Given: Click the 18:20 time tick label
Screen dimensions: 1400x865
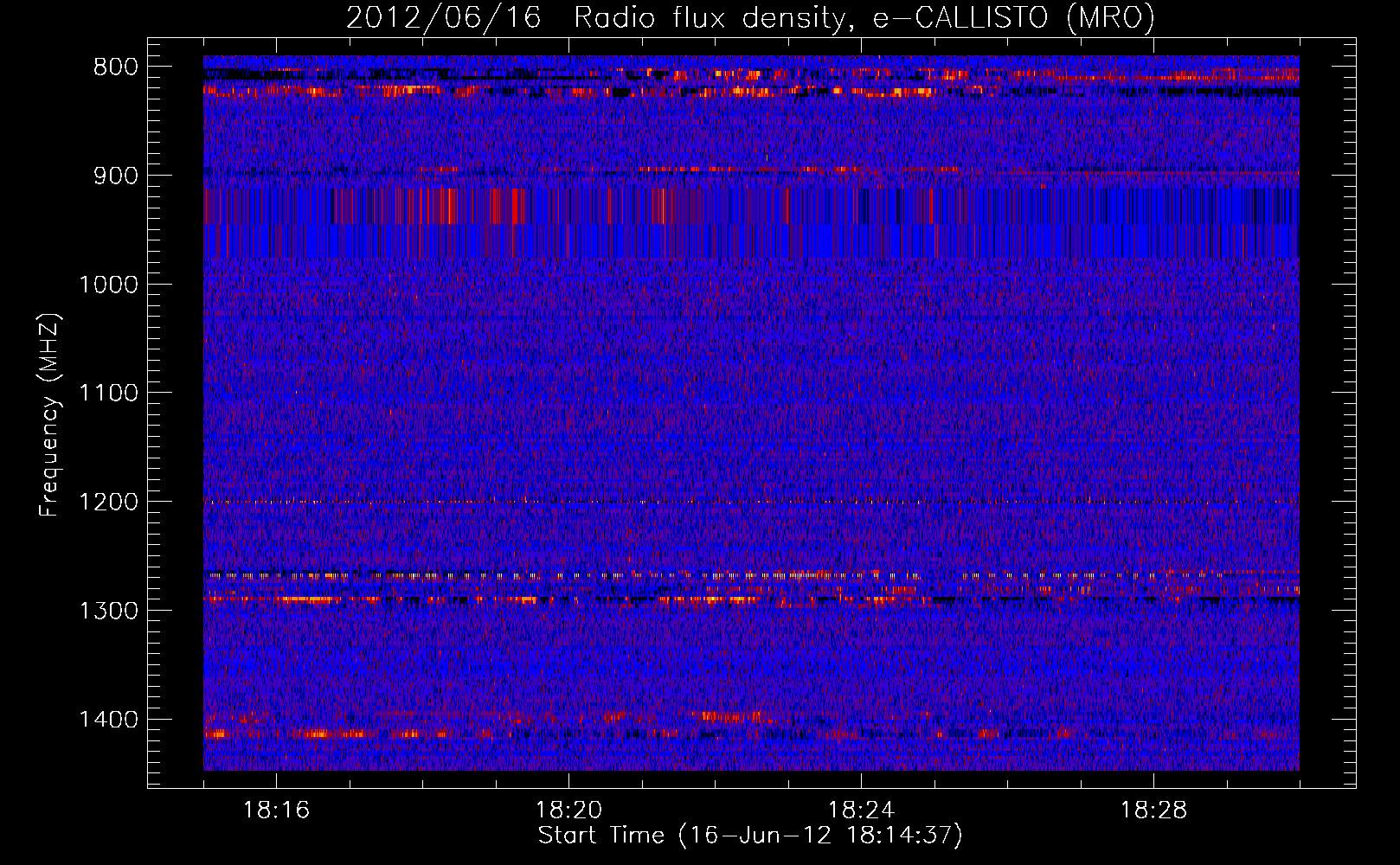Looking at the screenshot, I should (569, 811).
